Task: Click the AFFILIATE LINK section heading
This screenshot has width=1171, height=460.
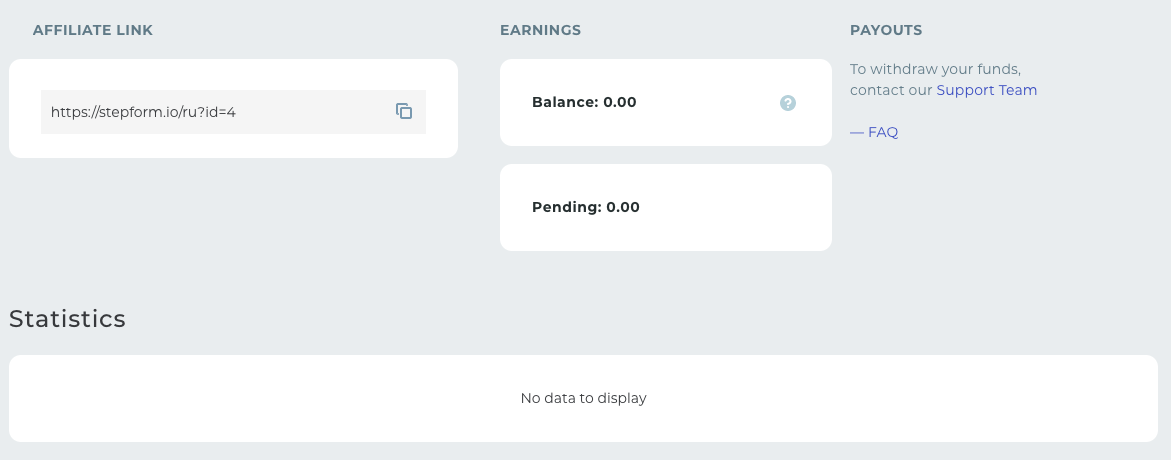Action: coord(93,31)
